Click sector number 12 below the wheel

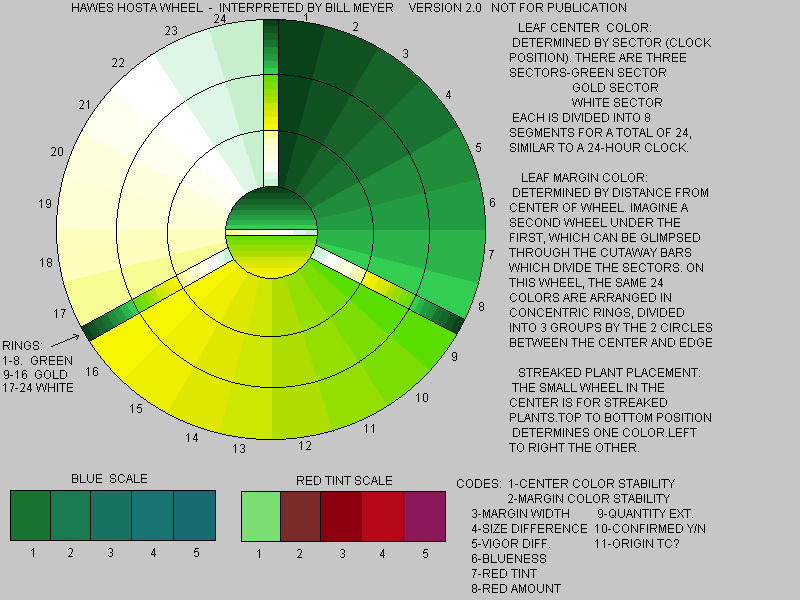305,446
